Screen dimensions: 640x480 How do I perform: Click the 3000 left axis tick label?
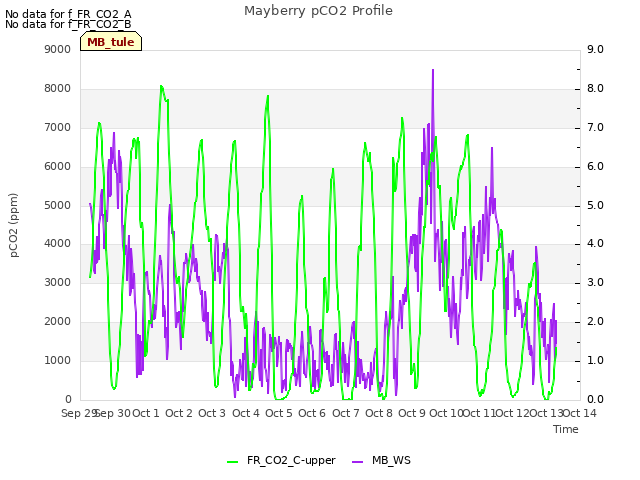(x=58, y=282)
